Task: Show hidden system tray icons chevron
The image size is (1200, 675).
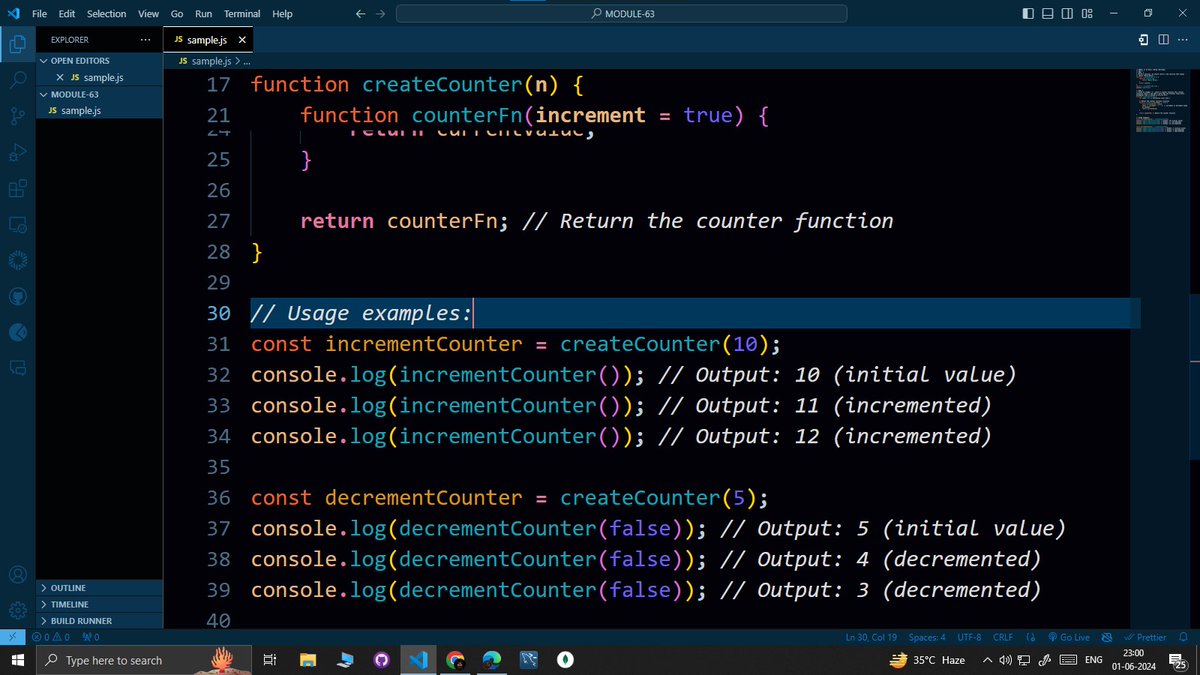Action: pos(987,660)
